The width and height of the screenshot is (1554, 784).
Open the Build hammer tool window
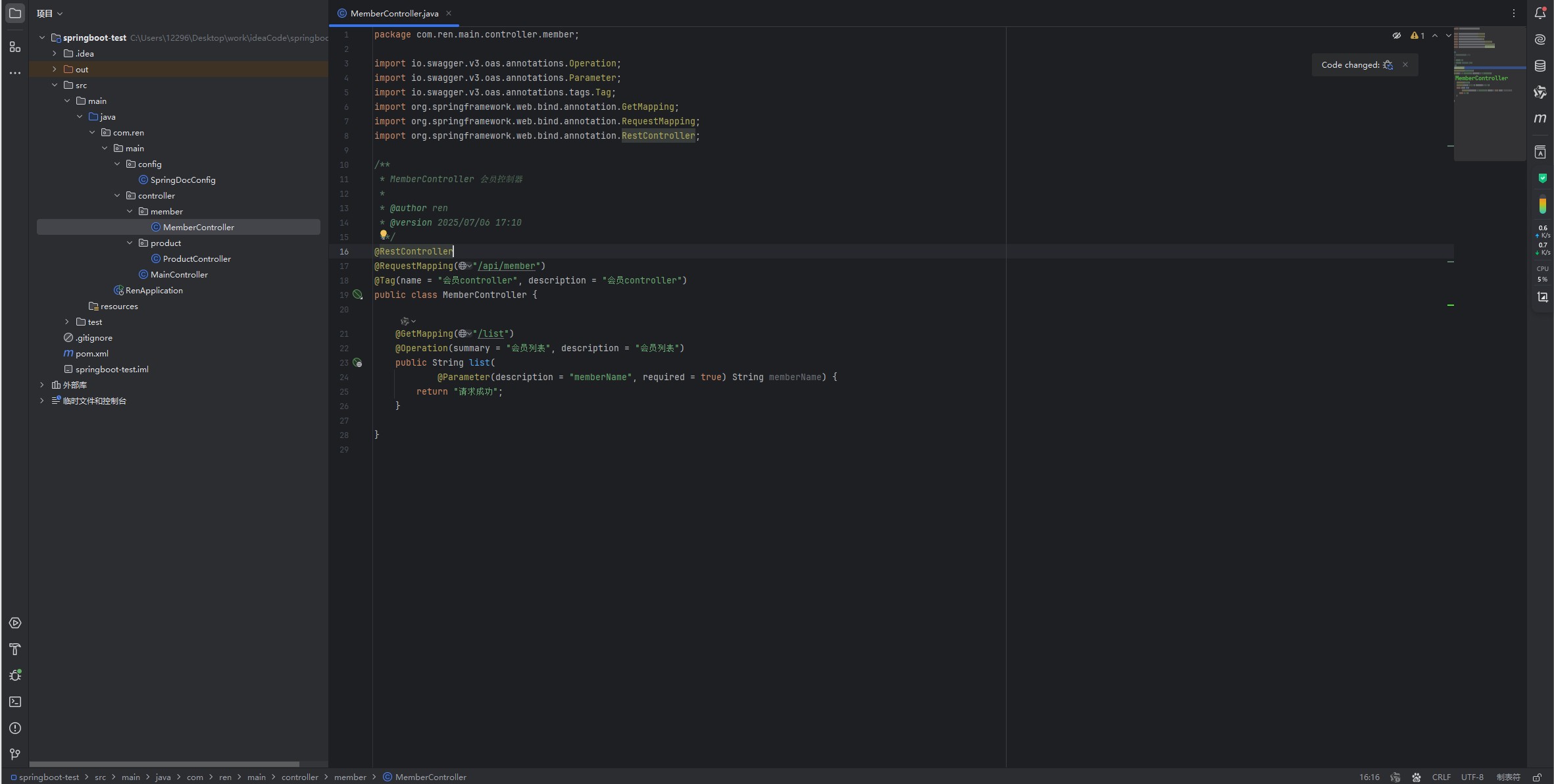tap(14, 649)
